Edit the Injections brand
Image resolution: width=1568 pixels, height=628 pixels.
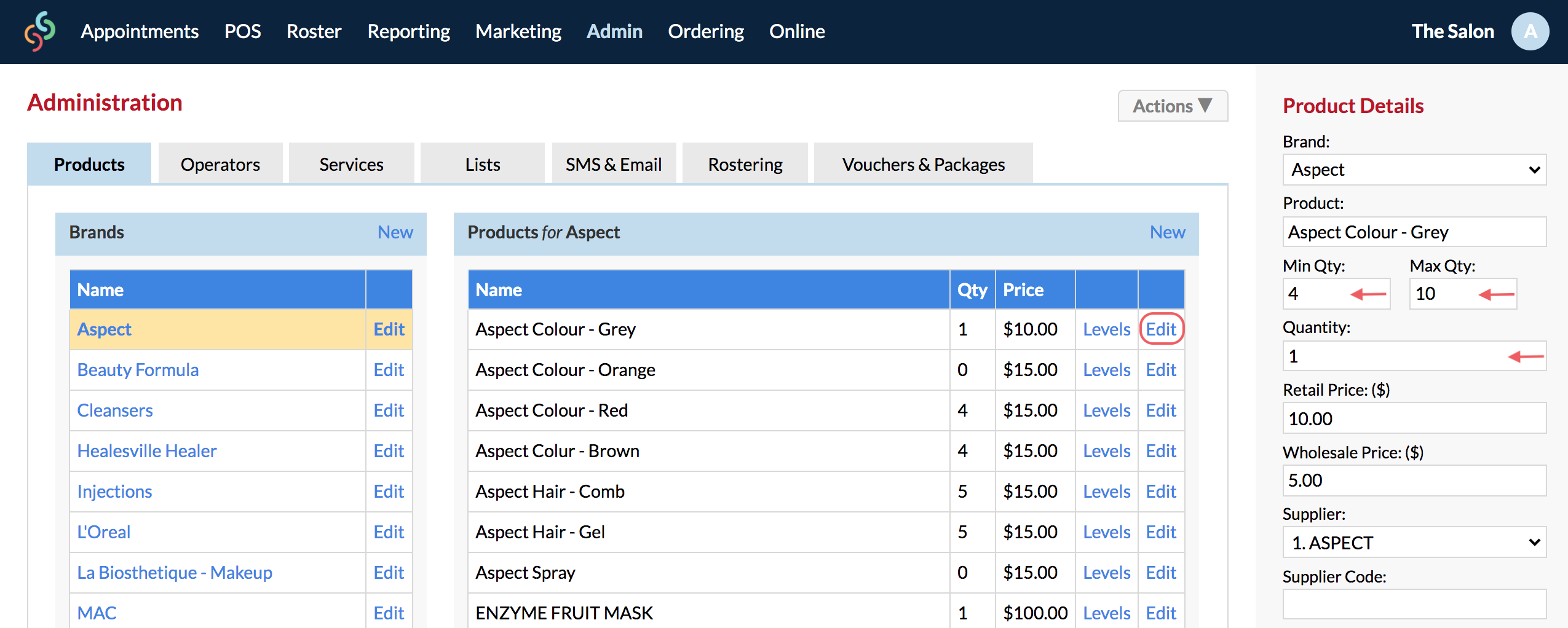(389, 492)
